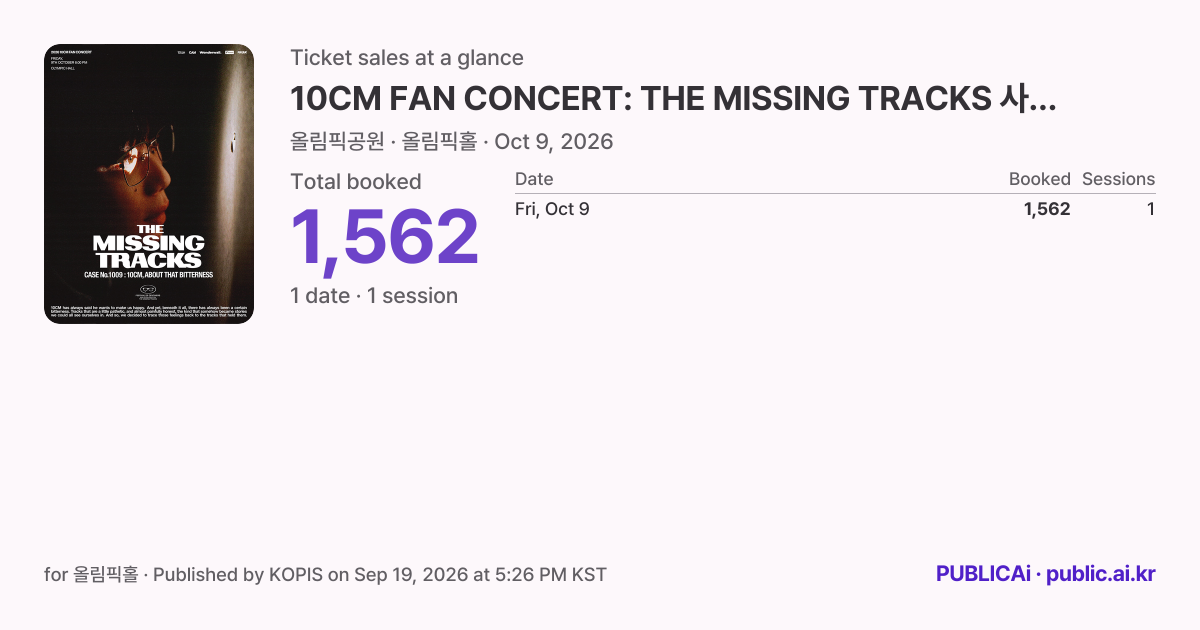
Task: Click THE MISSING TRACKS title on poster
Action: (x=149, y=247)
